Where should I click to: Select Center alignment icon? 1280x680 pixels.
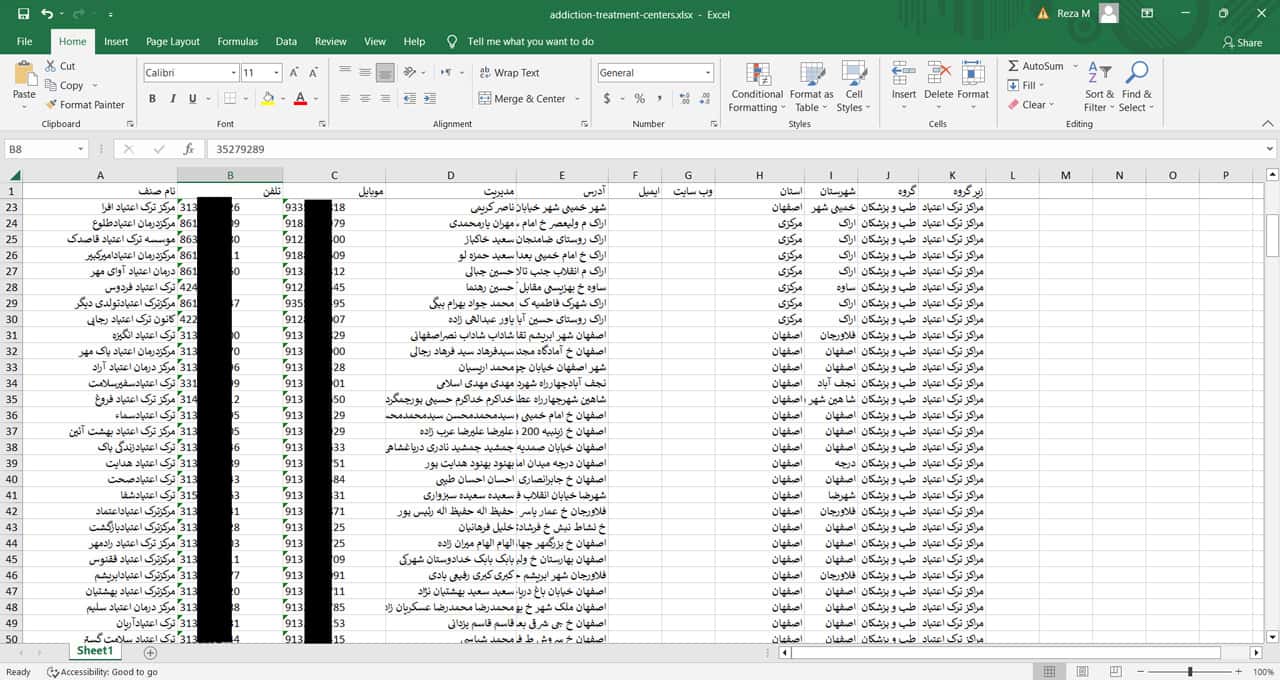coord(365,99)
